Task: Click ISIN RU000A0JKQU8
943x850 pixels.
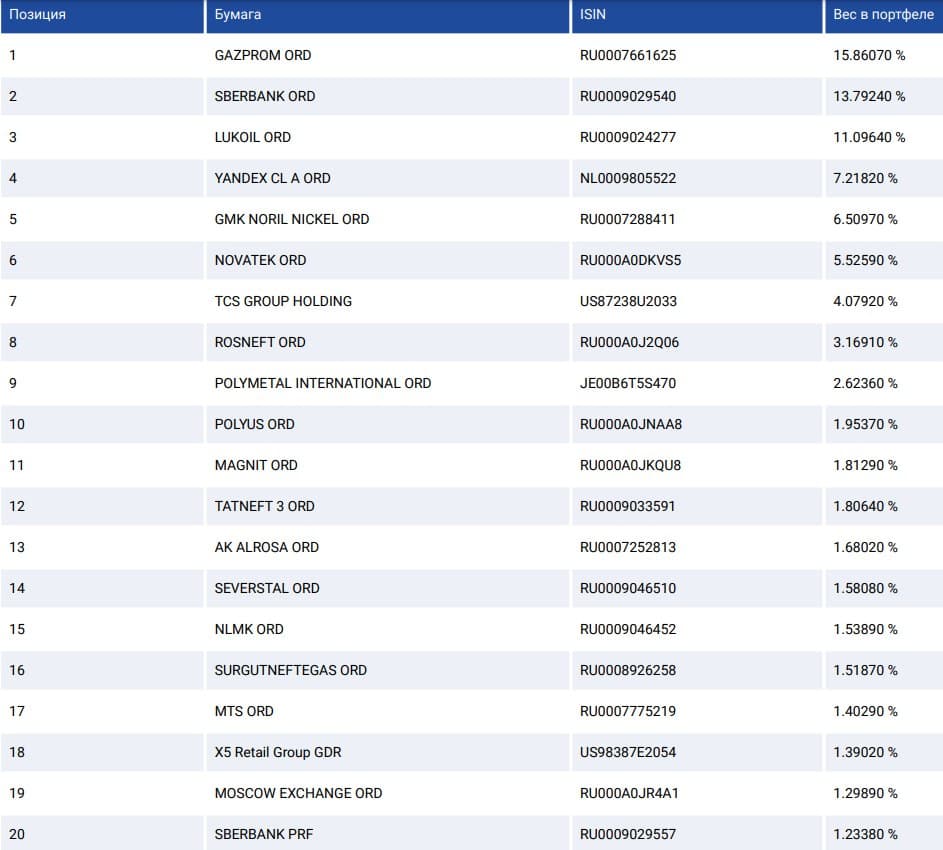Action: coord(630,465)
